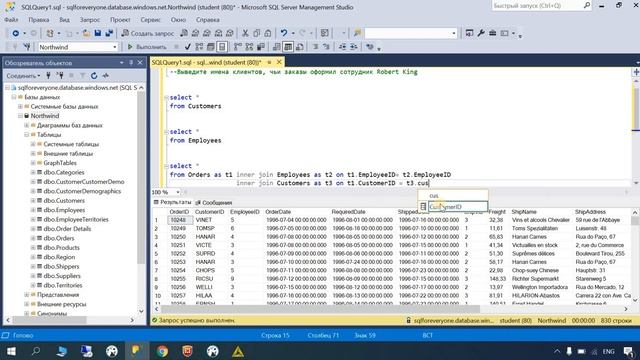Toggle Include Client Statistics
640x360 pixels.
coord(260,47)
